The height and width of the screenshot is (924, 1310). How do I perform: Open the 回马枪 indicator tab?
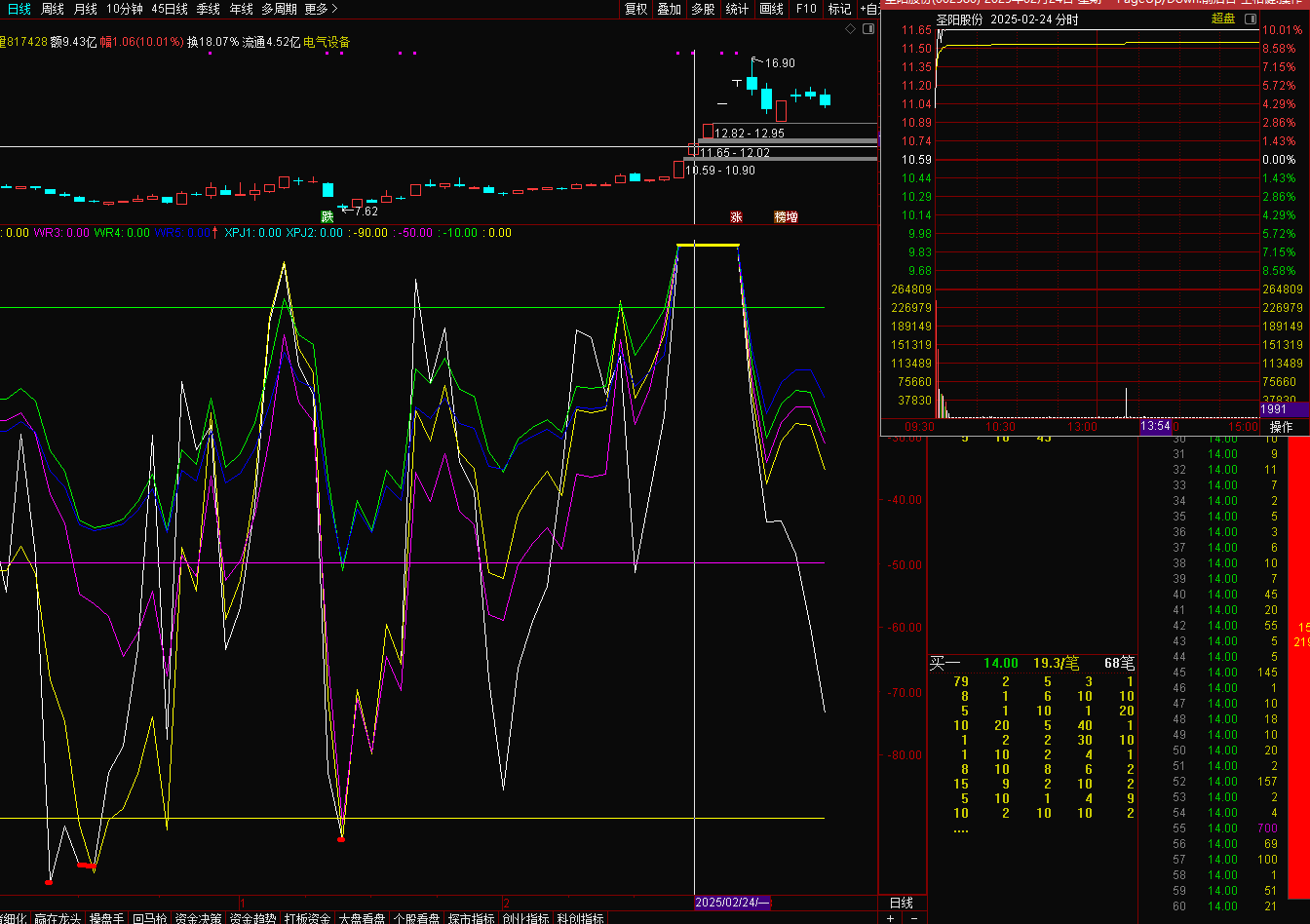pyautogui.click(x=150, y=918)
